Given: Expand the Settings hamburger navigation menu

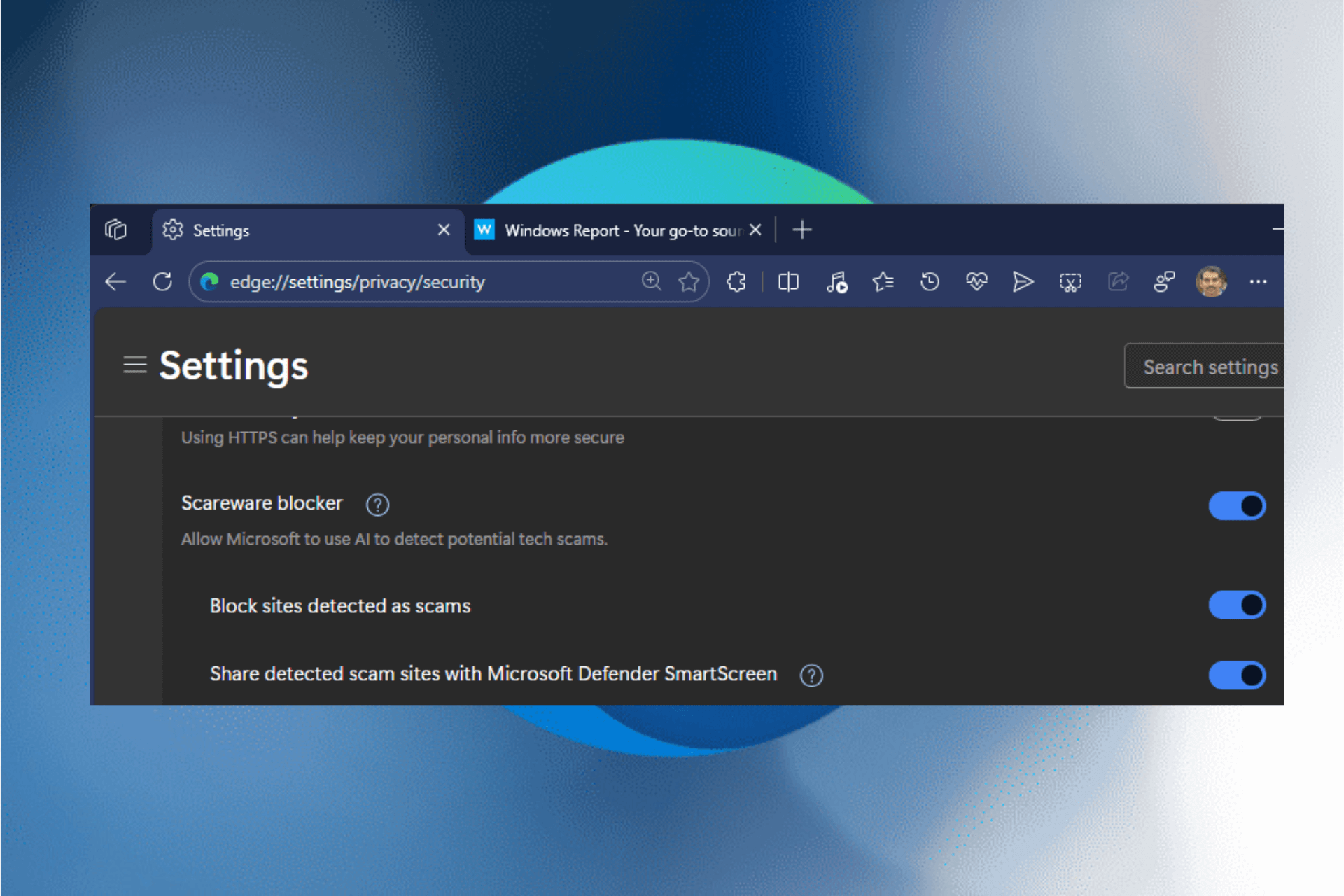Looking at the screenshot, I should click(x=134, y=365).
